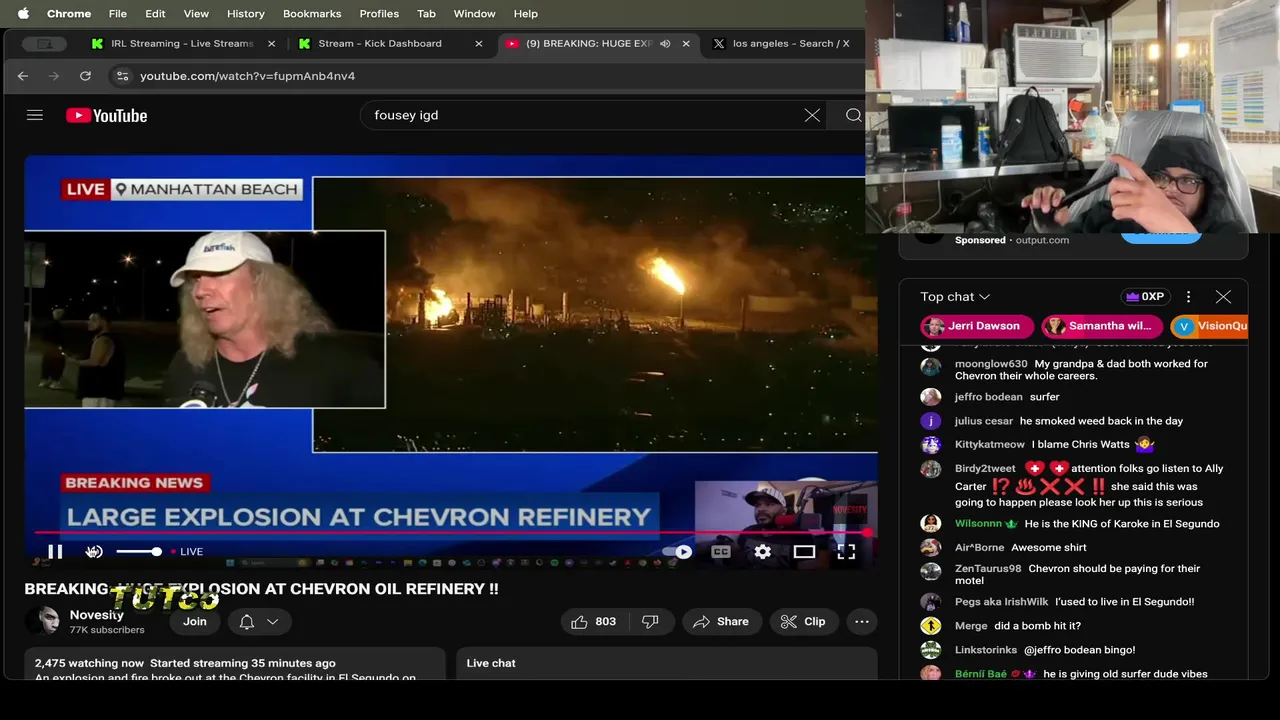The width and height of the screenshot is (1280, 720).
Task: Clear the YouTube search box
Action: tap(812, 115)
